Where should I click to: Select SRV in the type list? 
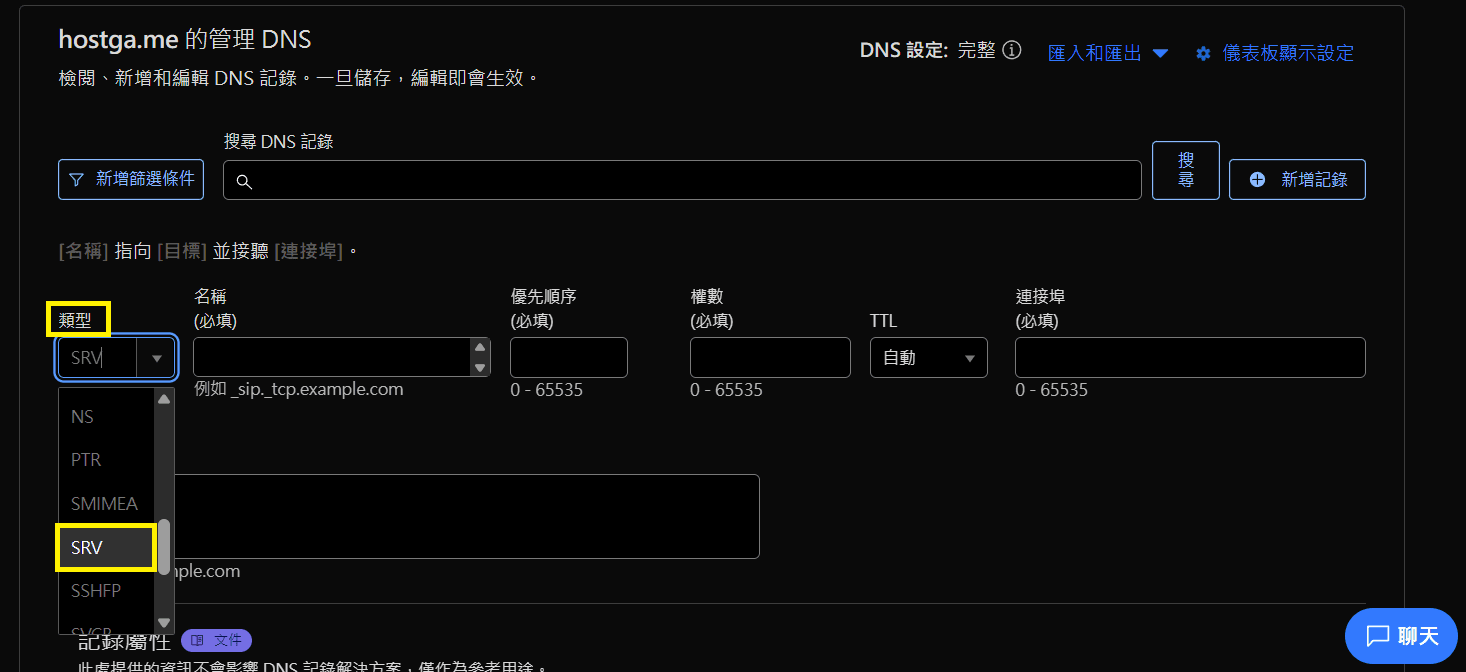106,548
